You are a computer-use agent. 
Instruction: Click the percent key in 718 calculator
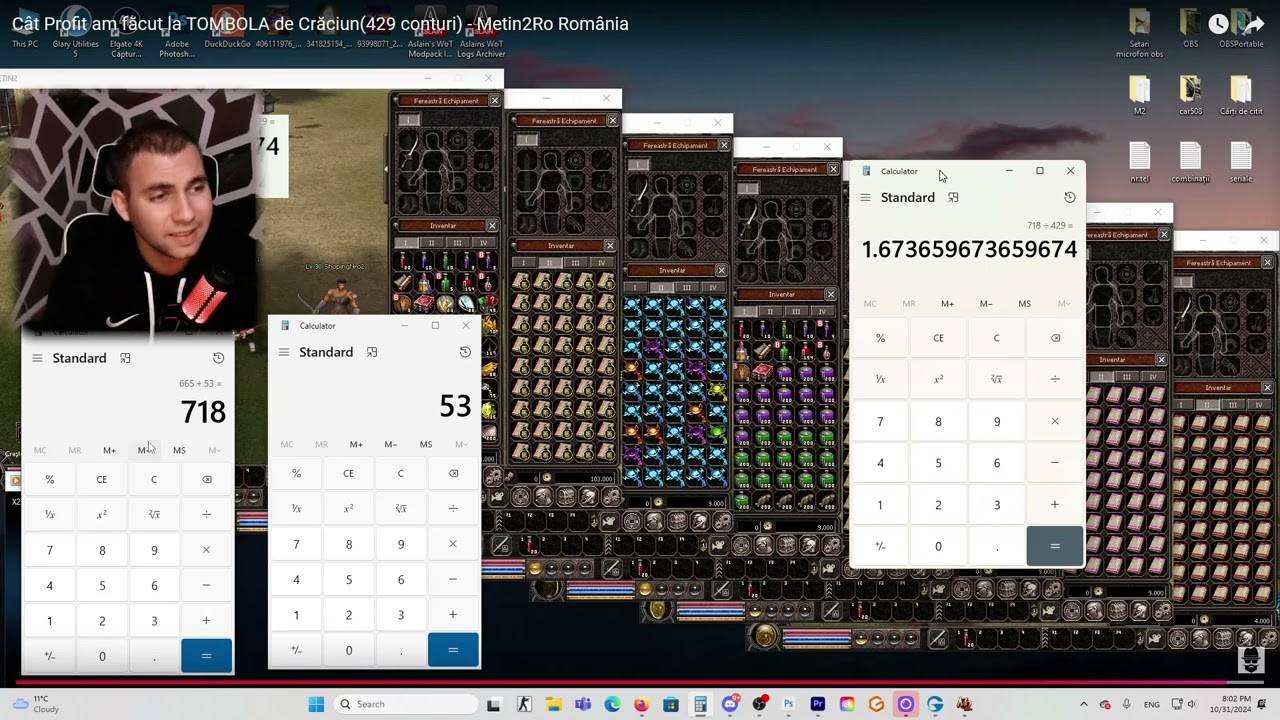click(50, 479)
